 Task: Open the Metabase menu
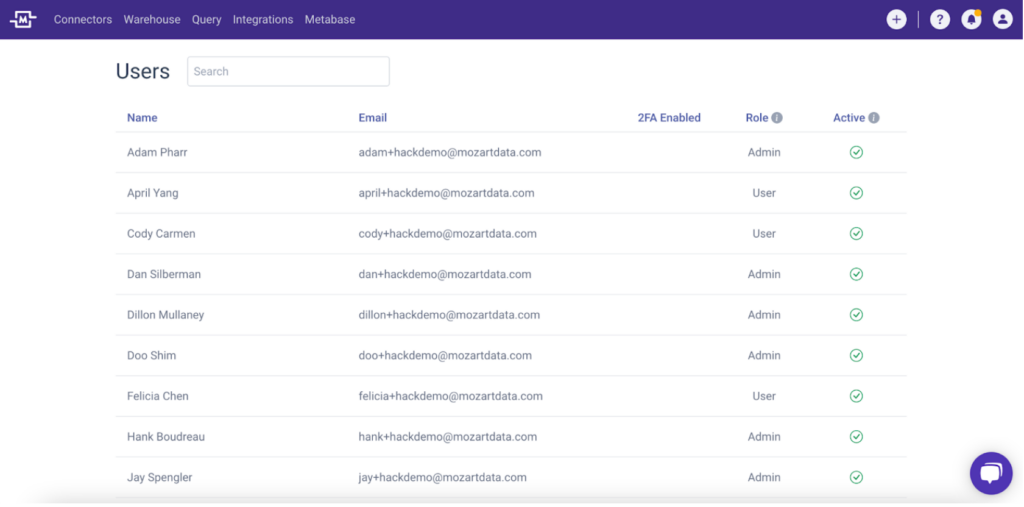pos(330,20)
